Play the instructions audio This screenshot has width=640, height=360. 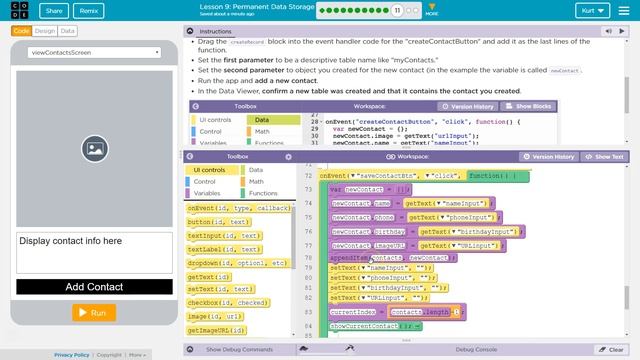(622, 31)
